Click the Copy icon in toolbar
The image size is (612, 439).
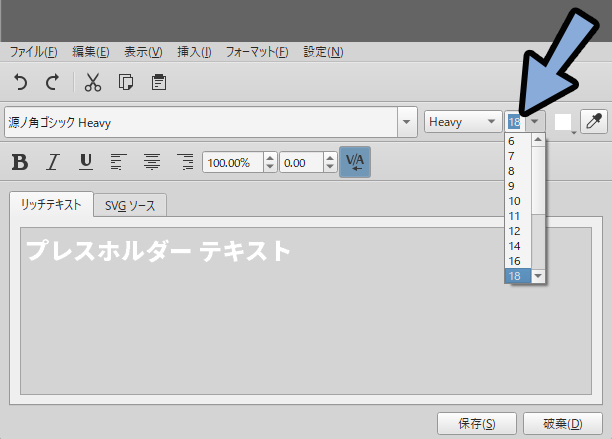(126, 82)
